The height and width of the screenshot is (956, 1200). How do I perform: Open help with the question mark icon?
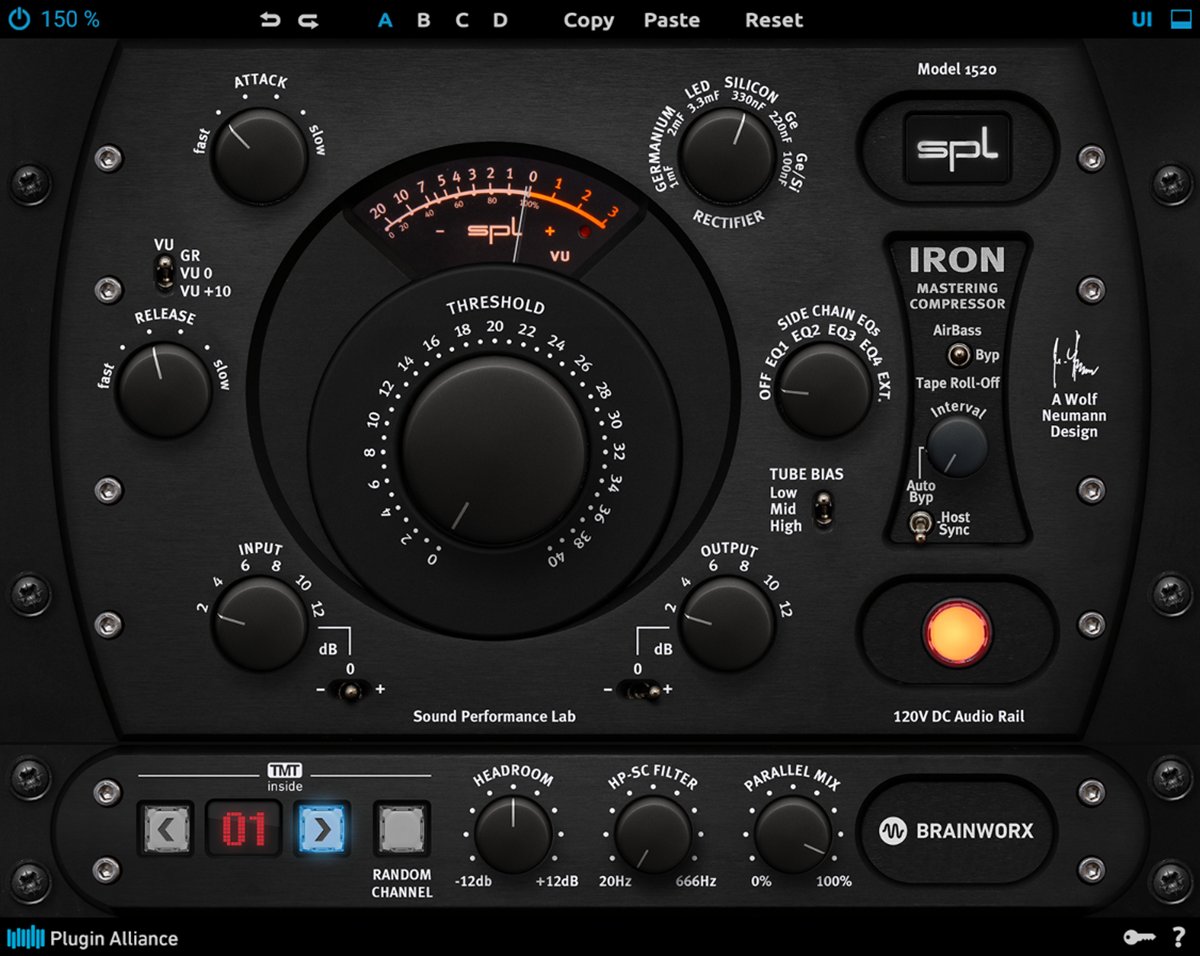coord(1179,937)
